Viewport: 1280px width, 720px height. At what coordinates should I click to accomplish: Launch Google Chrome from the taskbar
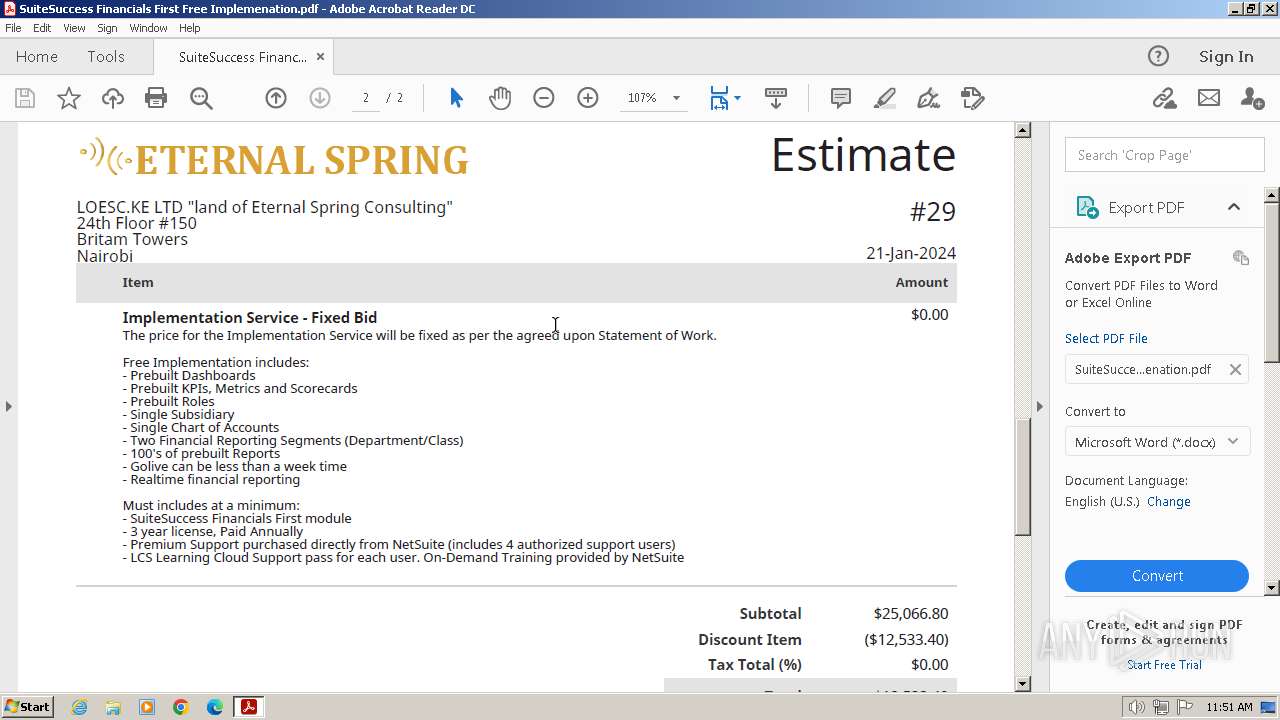coord(181,707)
